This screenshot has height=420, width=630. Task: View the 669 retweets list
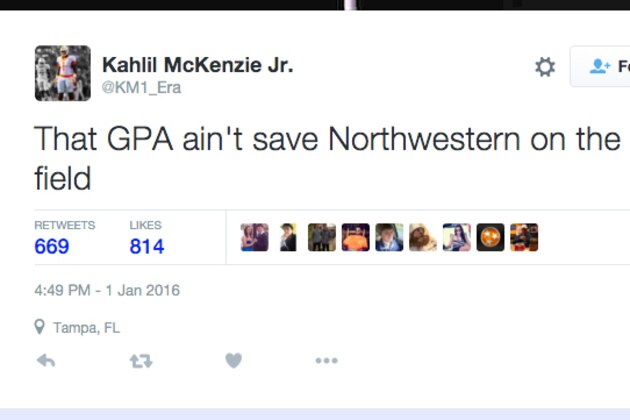[52, 246]
